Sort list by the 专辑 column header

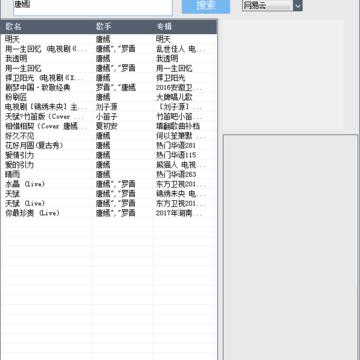164,26
